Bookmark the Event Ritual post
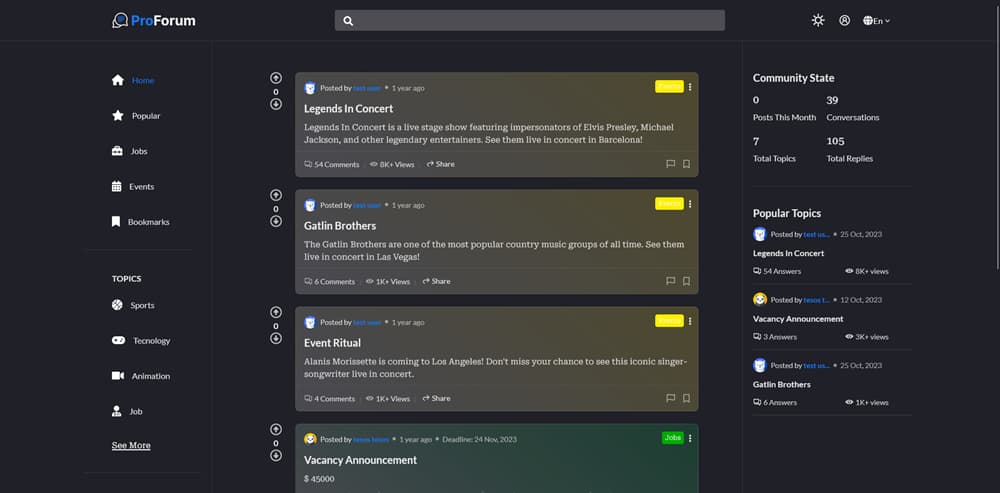The height and width of the screenshot is (493, 1000). coord(686,398)
